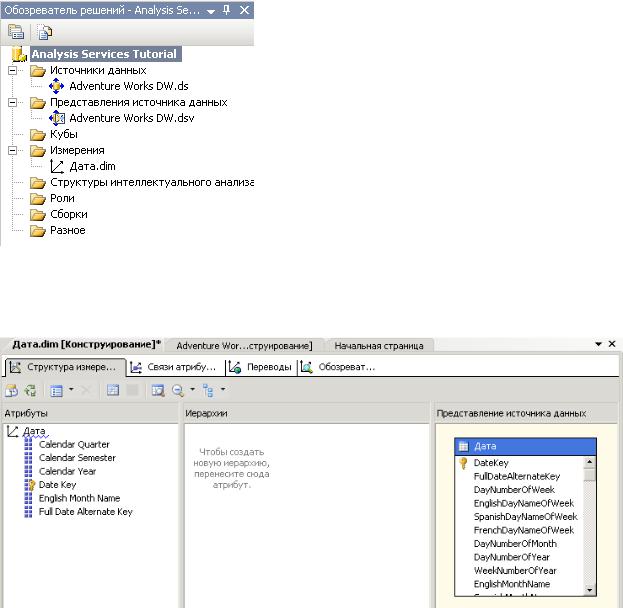Select SpanishDayNameOfWeek column

pyautogui.click(x=525, y=517)
